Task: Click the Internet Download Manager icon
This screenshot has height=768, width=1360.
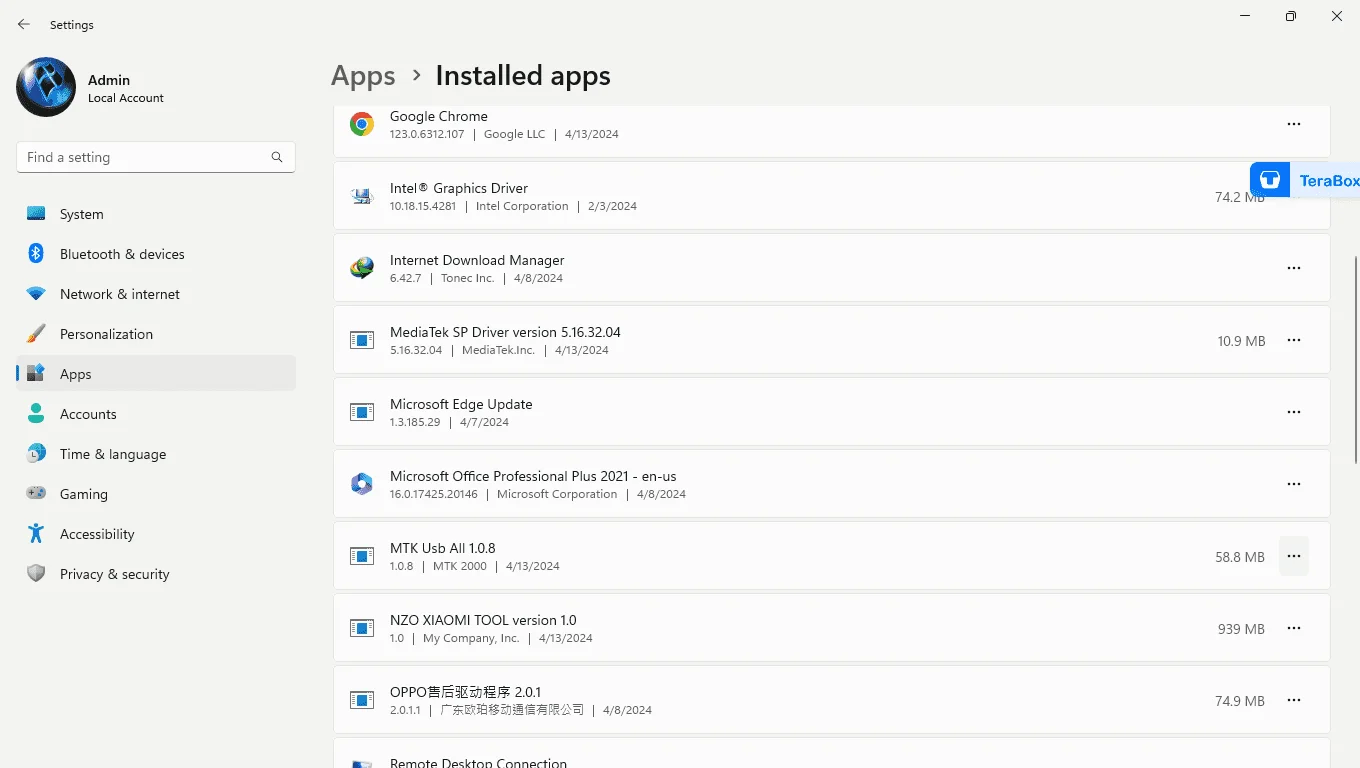Action: pos(362,268)
